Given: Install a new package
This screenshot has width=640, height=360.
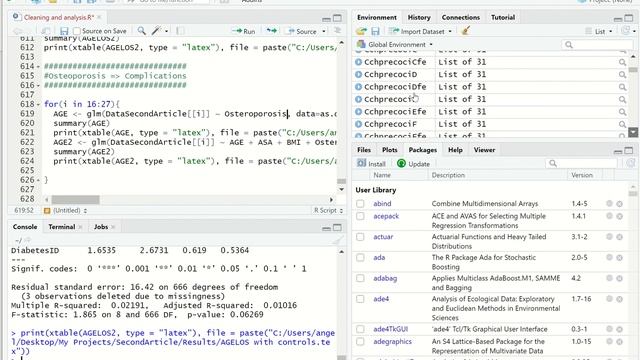Looking at the screenshot, I should click(371, 164).
